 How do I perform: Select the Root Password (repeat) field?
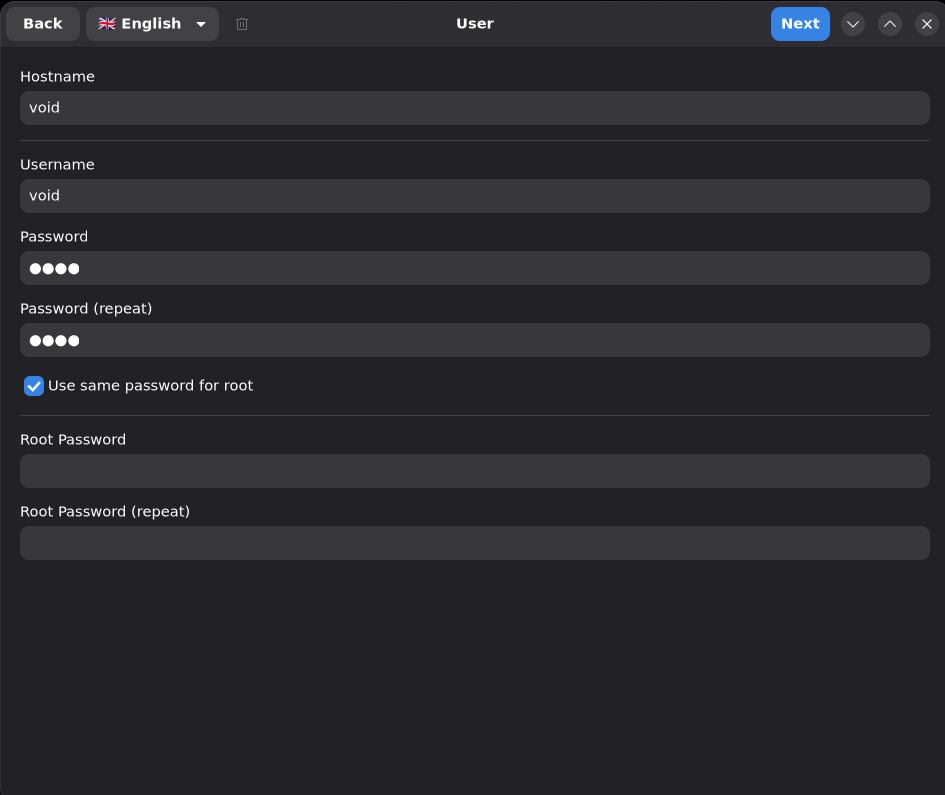coord(475,543)
